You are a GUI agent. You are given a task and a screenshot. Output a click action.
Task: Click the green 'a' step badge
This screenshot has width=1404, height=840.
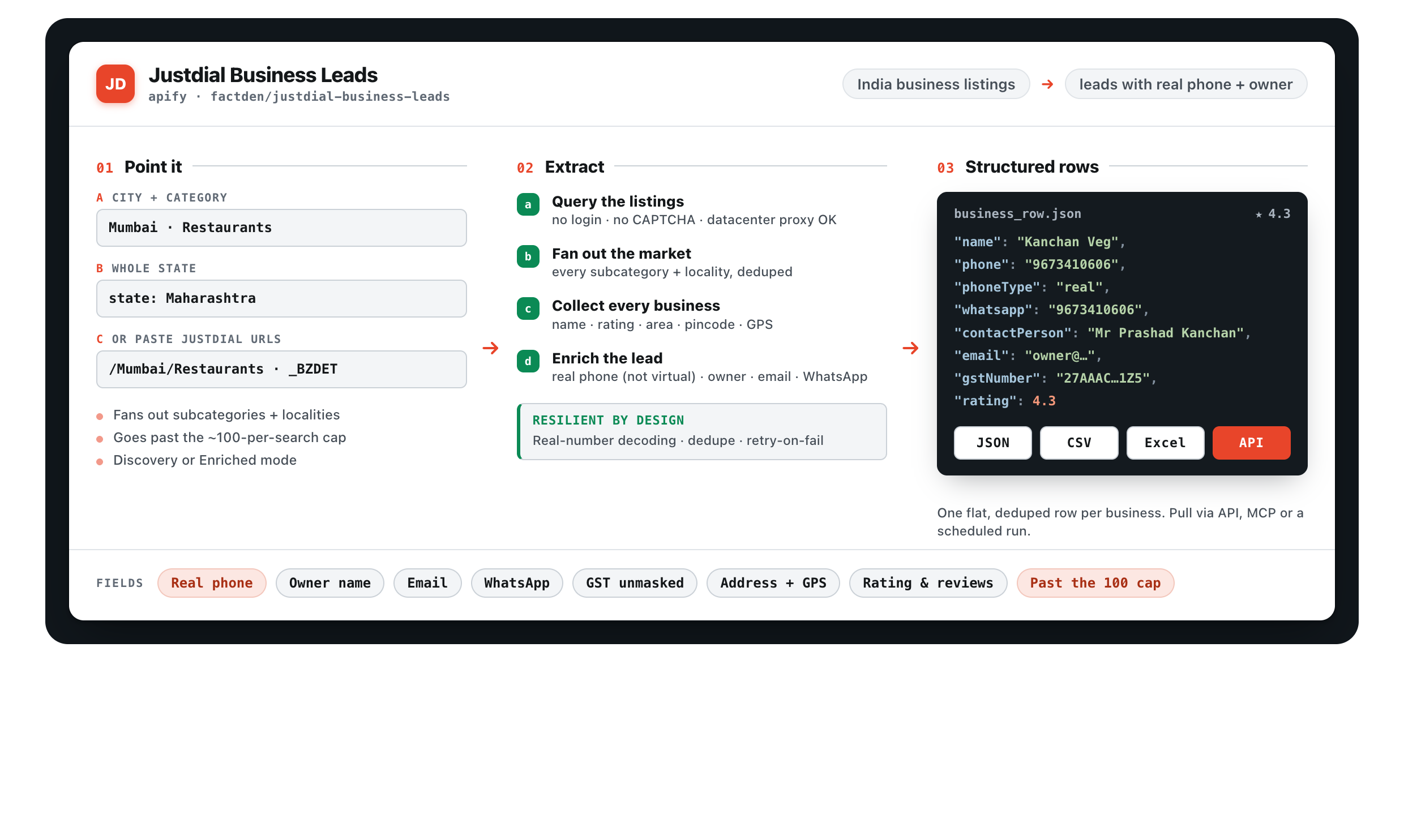[x=528, y=204]
